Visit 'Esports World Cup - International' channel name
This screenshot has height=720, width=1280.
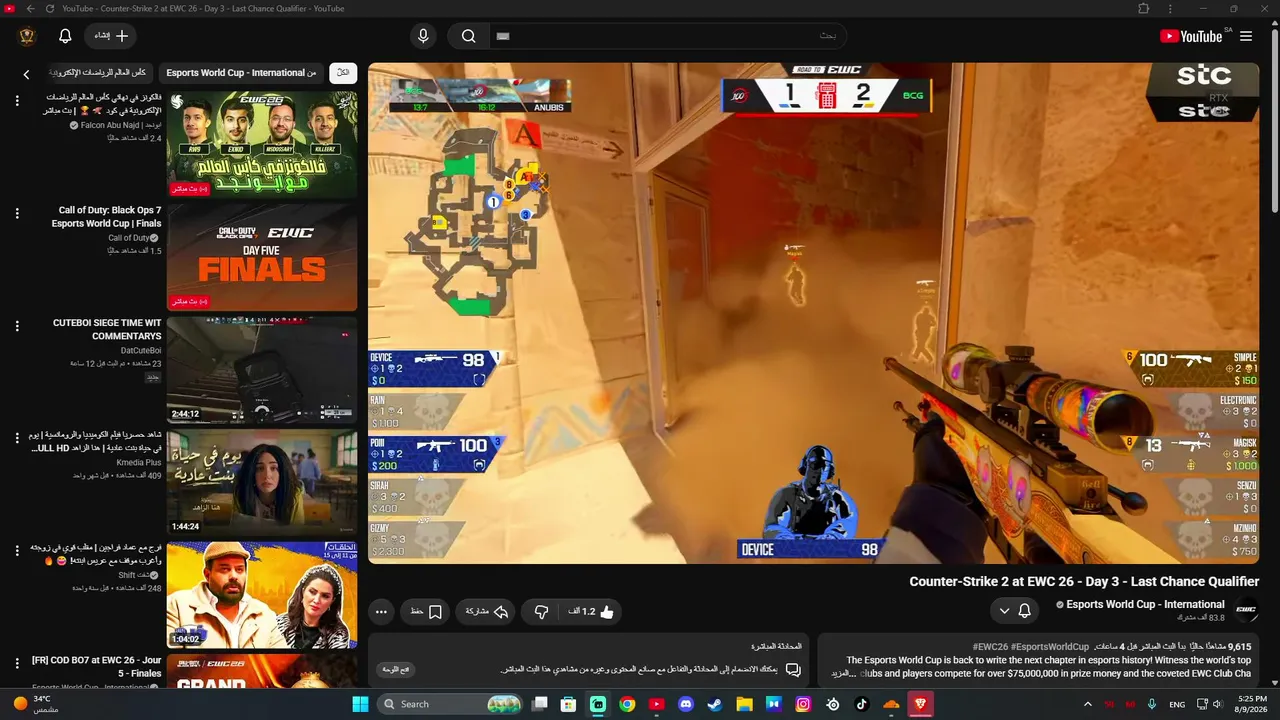tap(1145, 604)
